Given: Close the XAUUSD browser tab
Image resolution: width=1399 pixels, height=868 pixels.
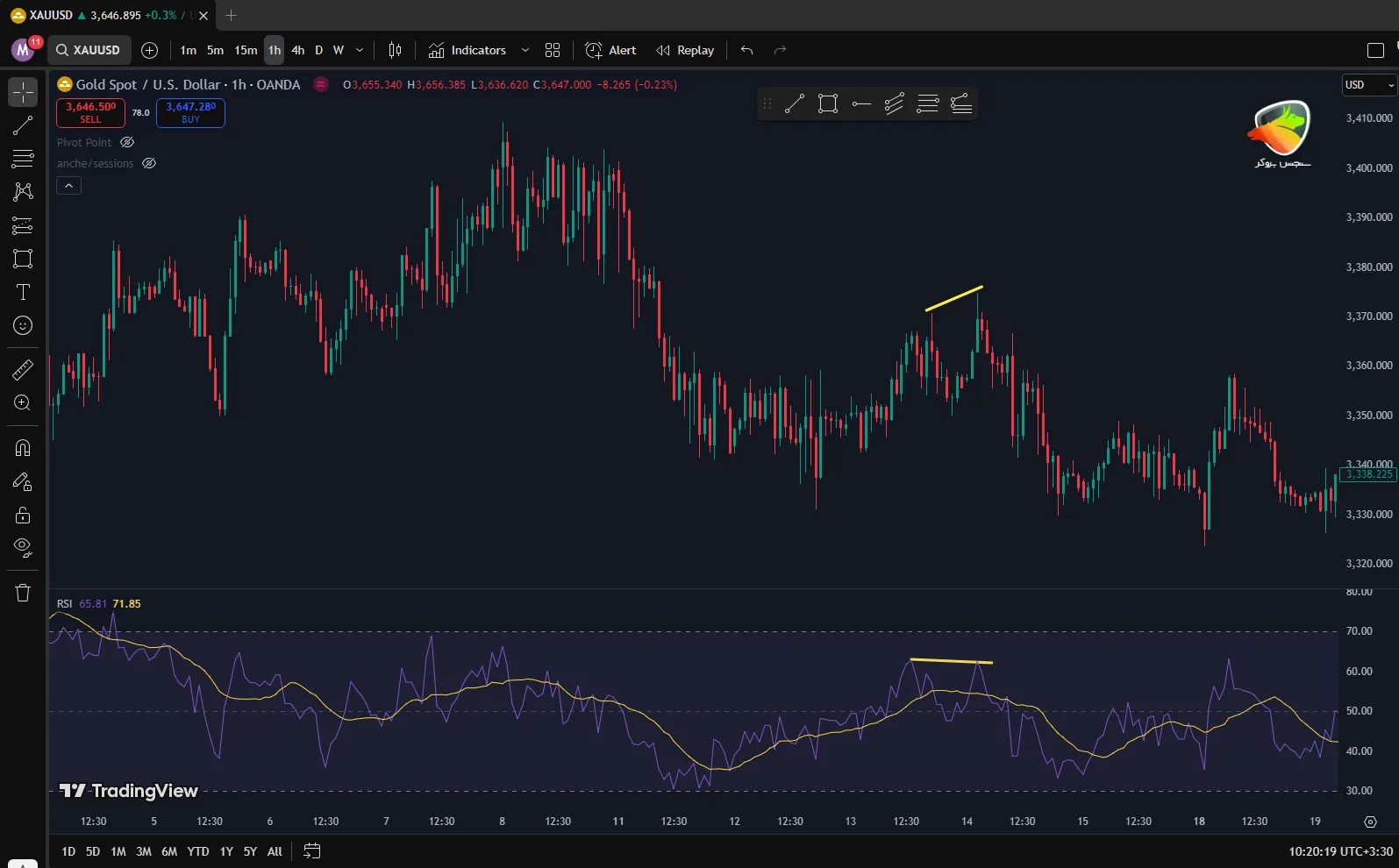Looking at the screenshot, I should pos(203,15).
